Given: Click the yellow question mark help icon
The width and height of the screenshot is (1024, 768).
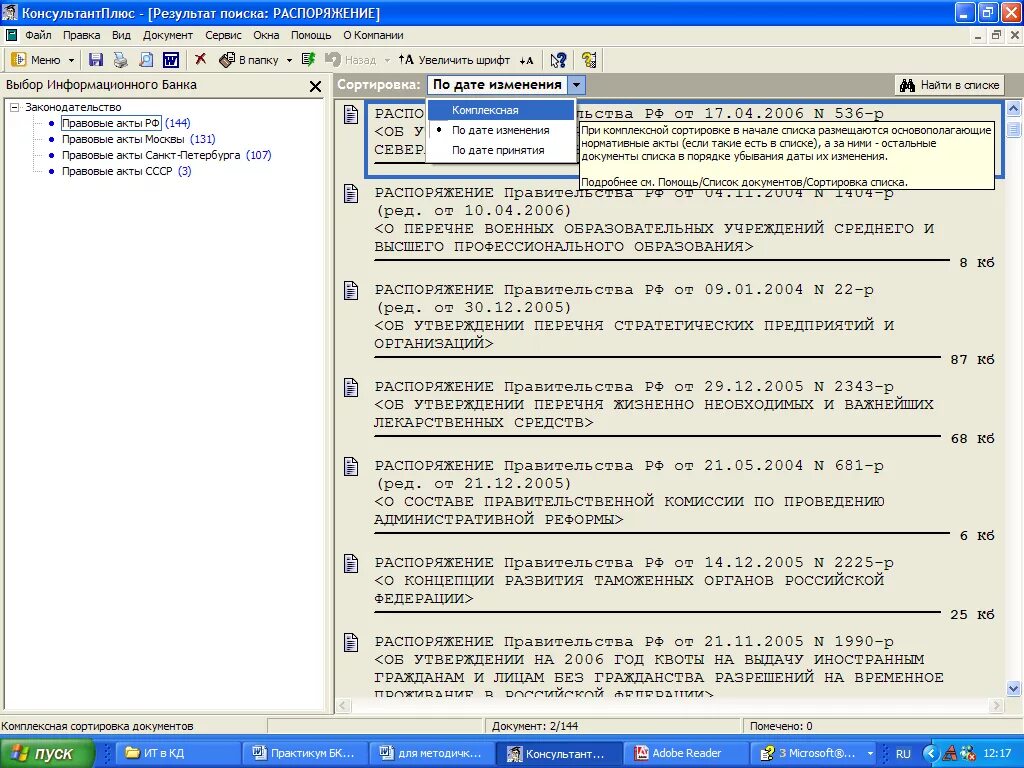Looking at the screenshot, I should pyautogui.click(x=589, y=60).
